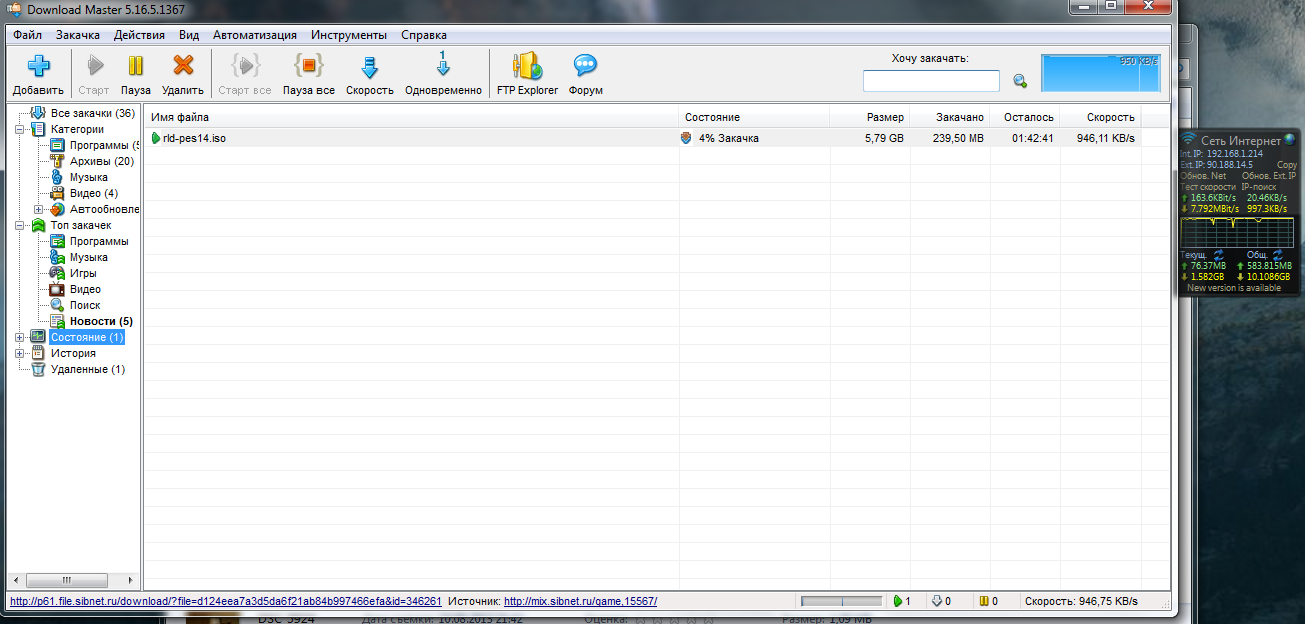The width and height of the screenshot is (1305, 624).
Task: Open the Форум chat bubble icon
Action: 585,67
